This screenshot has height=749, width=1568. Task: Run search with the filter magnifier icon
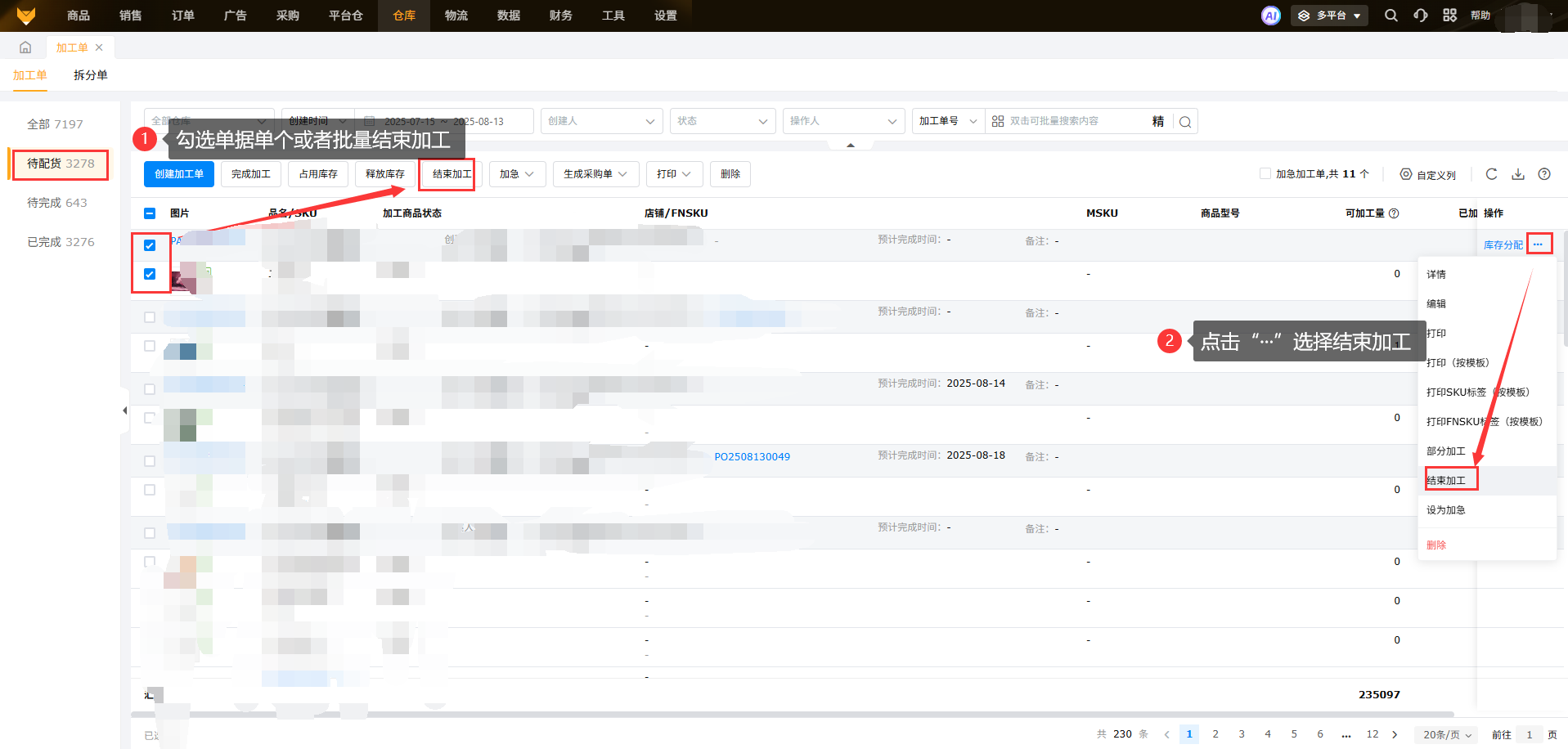pyautogui.click(x=1185, y=122)
